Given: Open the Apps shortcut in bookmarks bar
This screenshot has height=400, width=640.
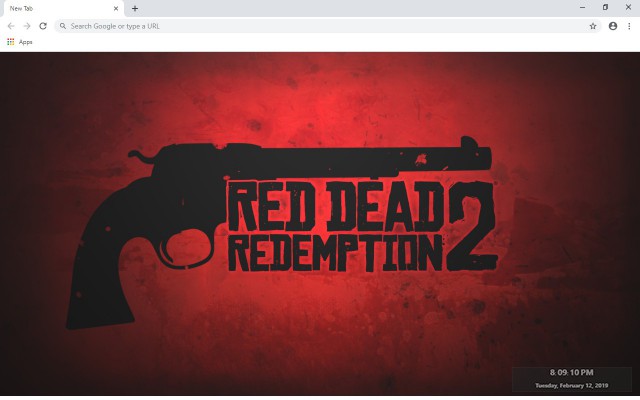Looking at the screenshot, I should 20,42.
